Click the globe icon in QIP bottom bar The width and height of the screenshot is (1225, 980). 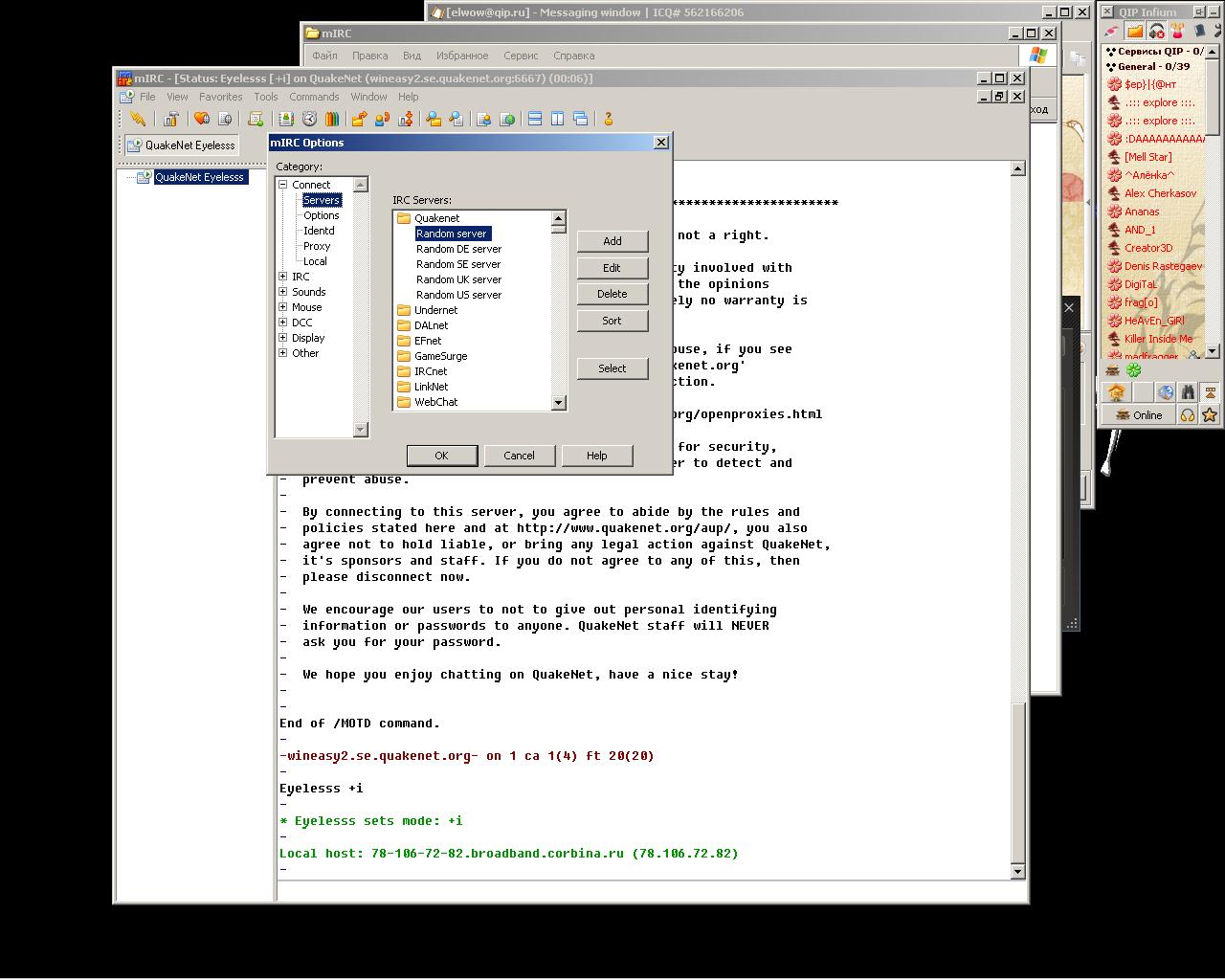(x=1165, y=392)
